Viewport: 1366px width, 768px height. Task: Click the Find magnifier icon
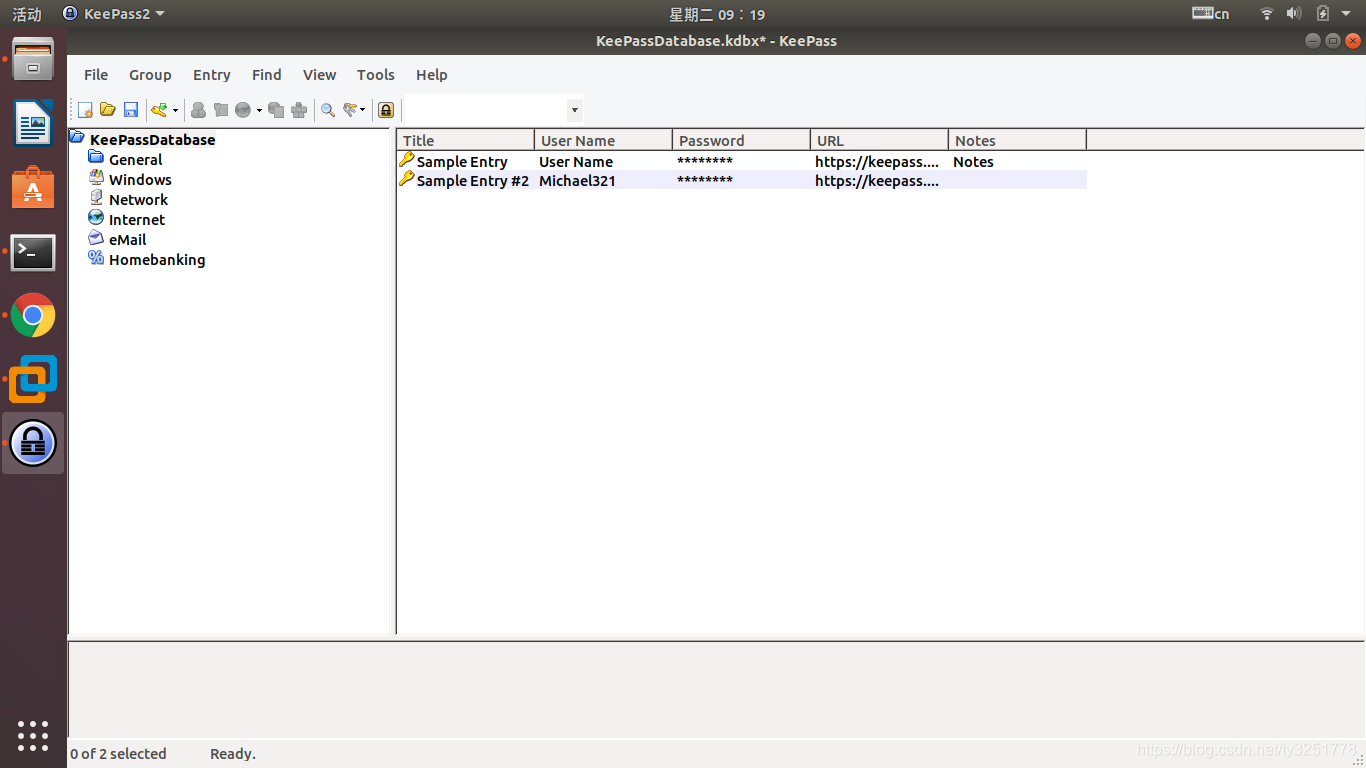328,110
